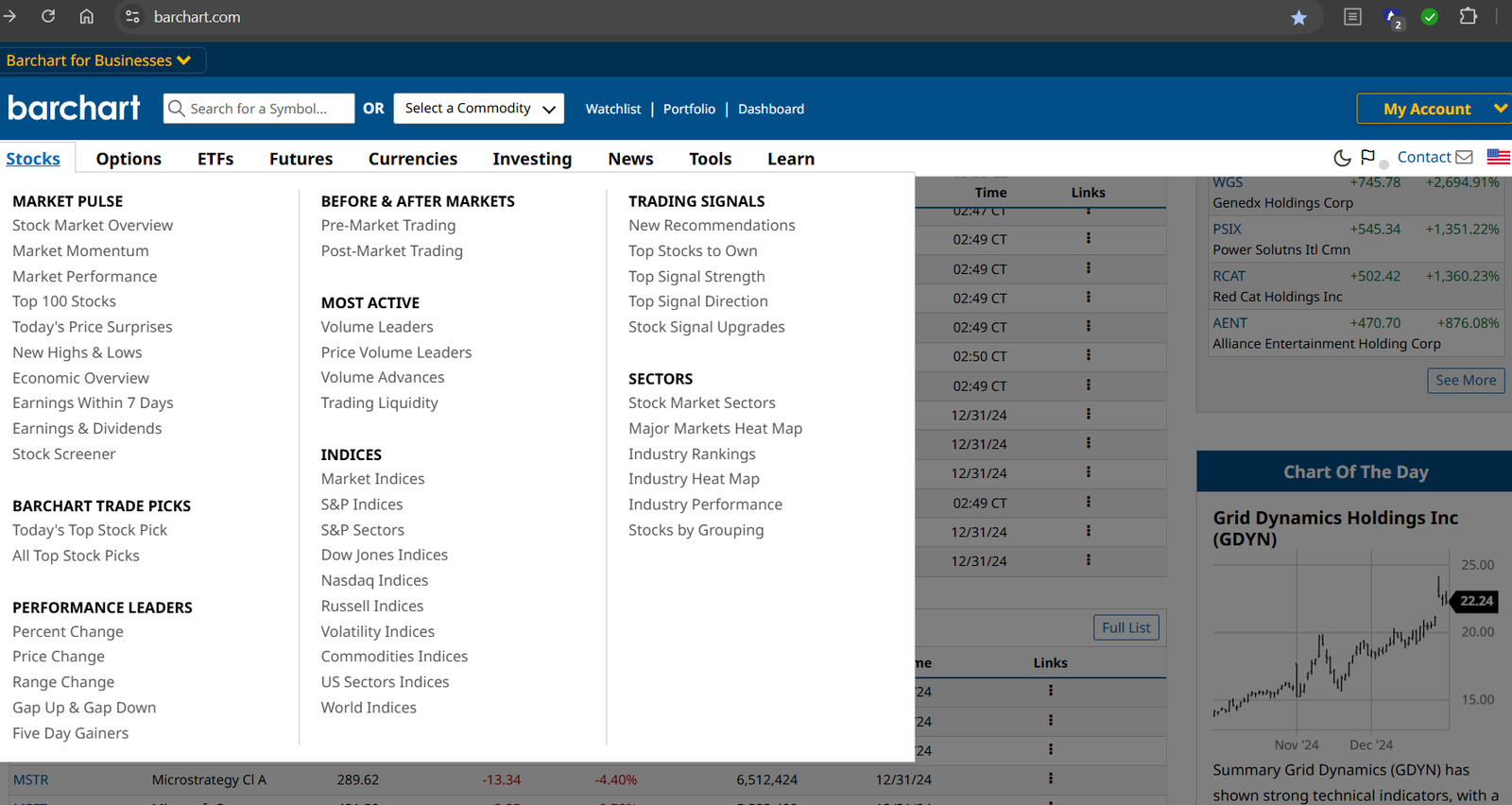Screen dimensions: 1512x805
Task: Click the barchart logo
Action: coord(74,108)
